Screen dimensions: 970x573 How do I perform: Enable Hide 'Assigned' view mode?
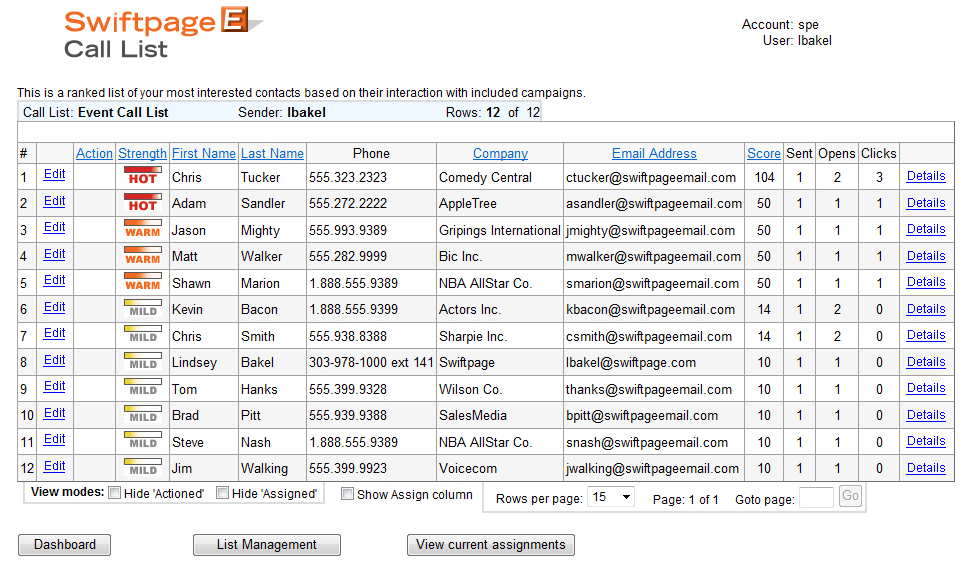click(x=222, y=493)
